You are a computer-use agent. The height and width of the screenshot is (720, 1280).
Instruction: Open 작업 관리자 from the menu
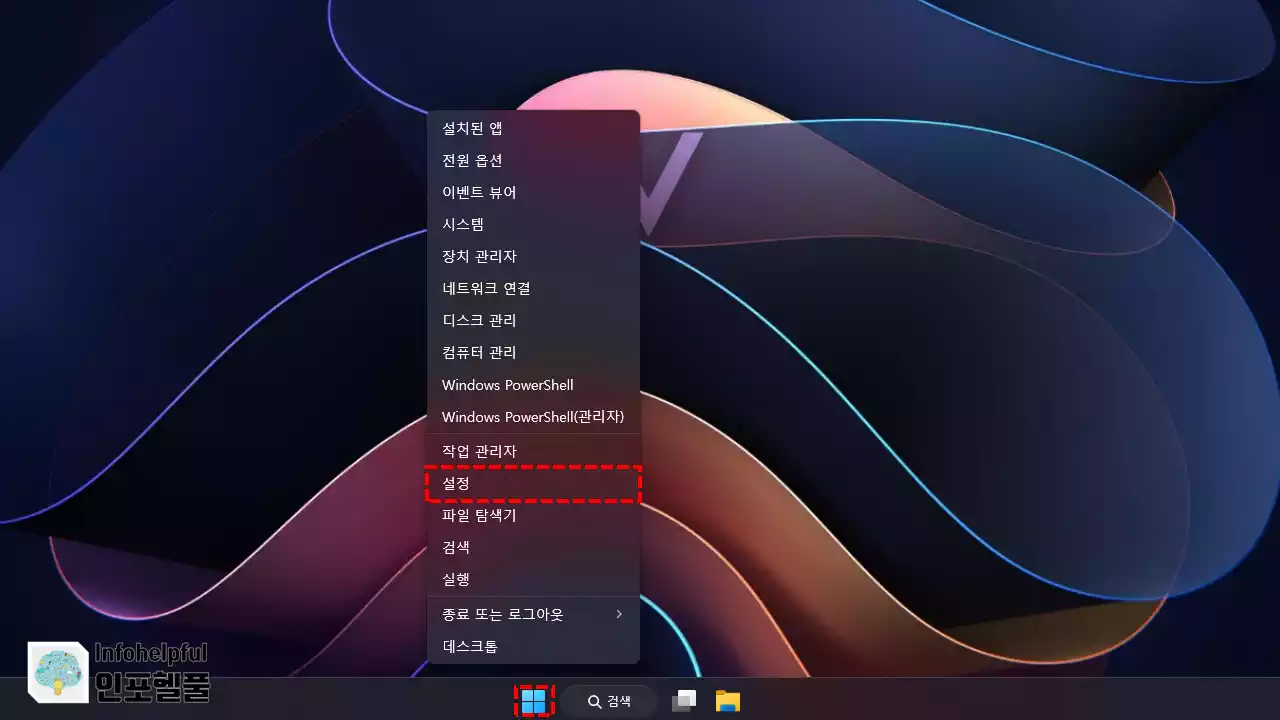point(533,451)
